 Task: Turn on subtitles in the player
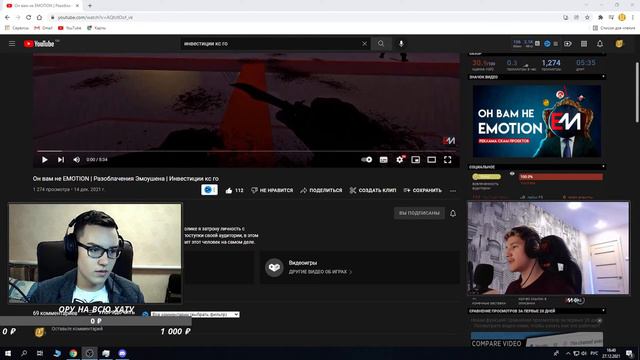tap(384, 160)
